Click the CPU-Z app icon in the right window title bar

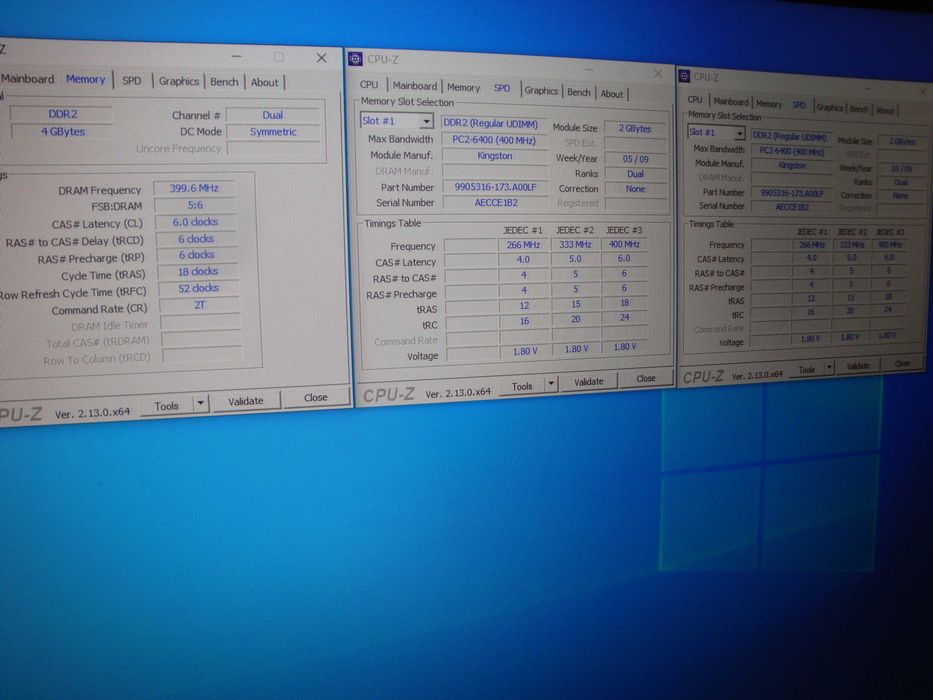click(x=684, y=76)
